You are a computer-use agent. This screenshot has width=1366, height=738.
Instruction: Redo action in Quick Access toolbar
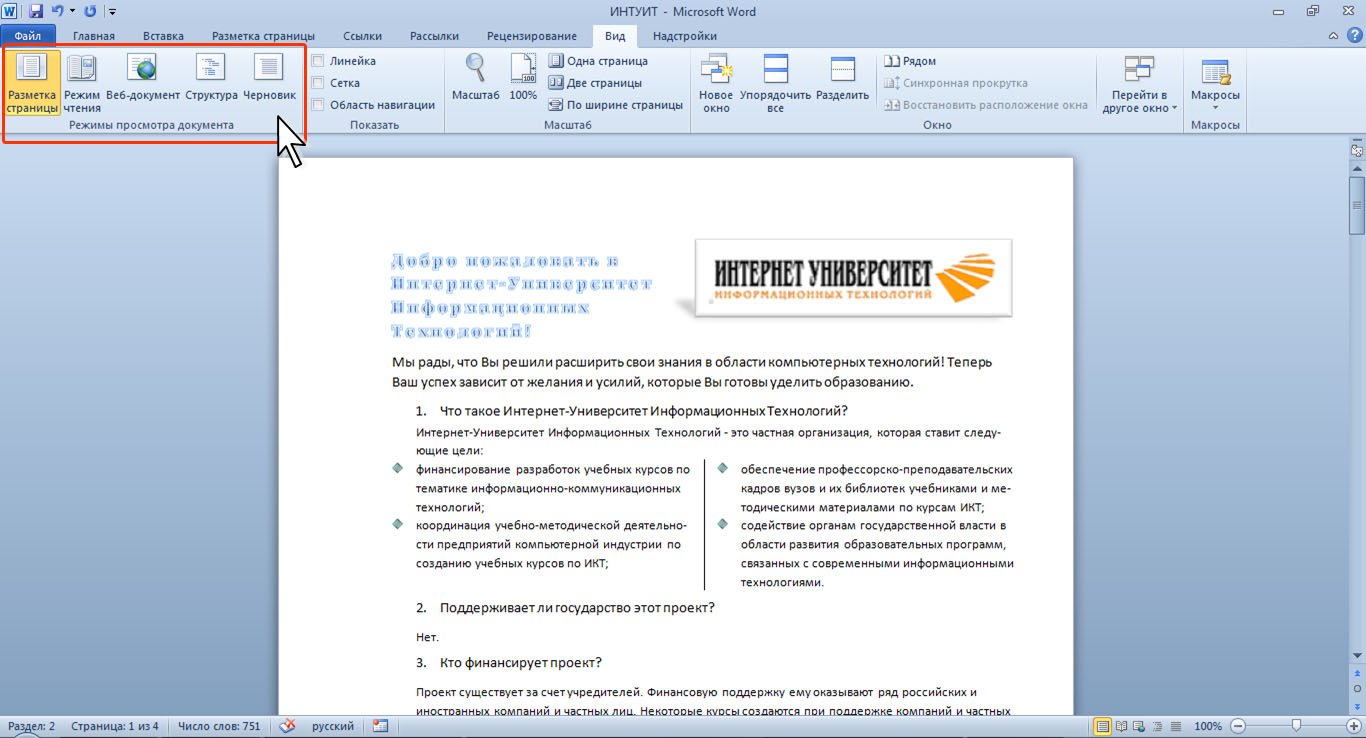91,12
